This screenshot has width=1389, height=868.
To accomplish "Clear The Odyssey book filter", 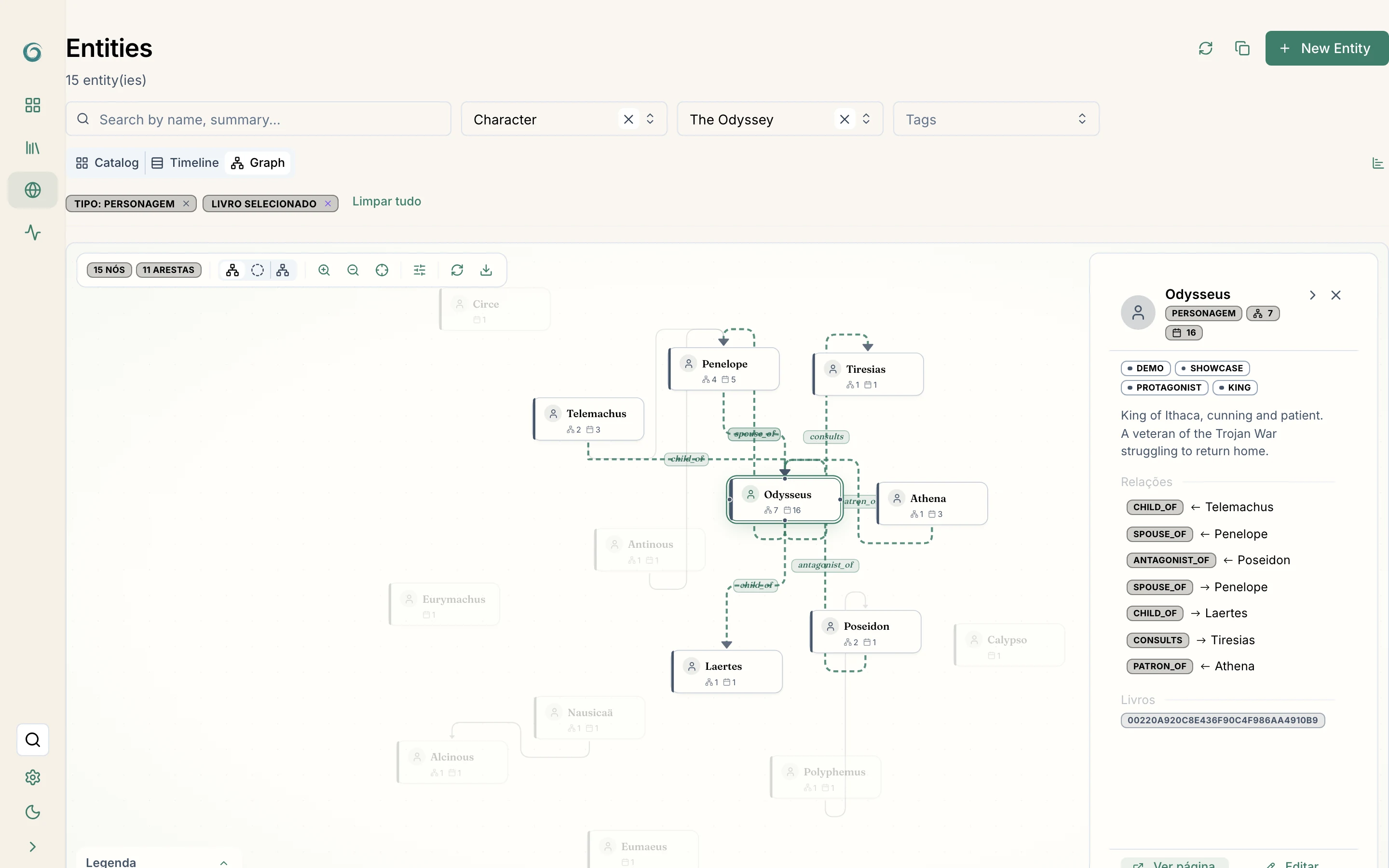I will click(844, 120).
